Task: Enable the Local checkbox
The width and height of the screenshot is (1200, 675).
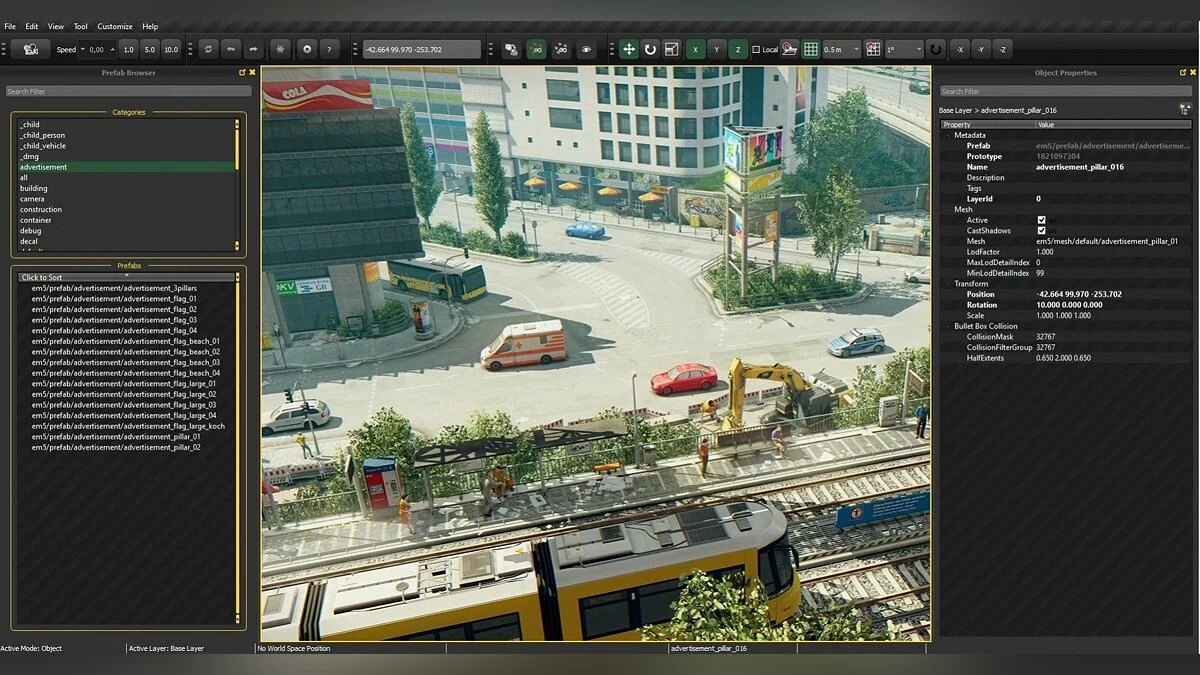Action: [756, 49]
